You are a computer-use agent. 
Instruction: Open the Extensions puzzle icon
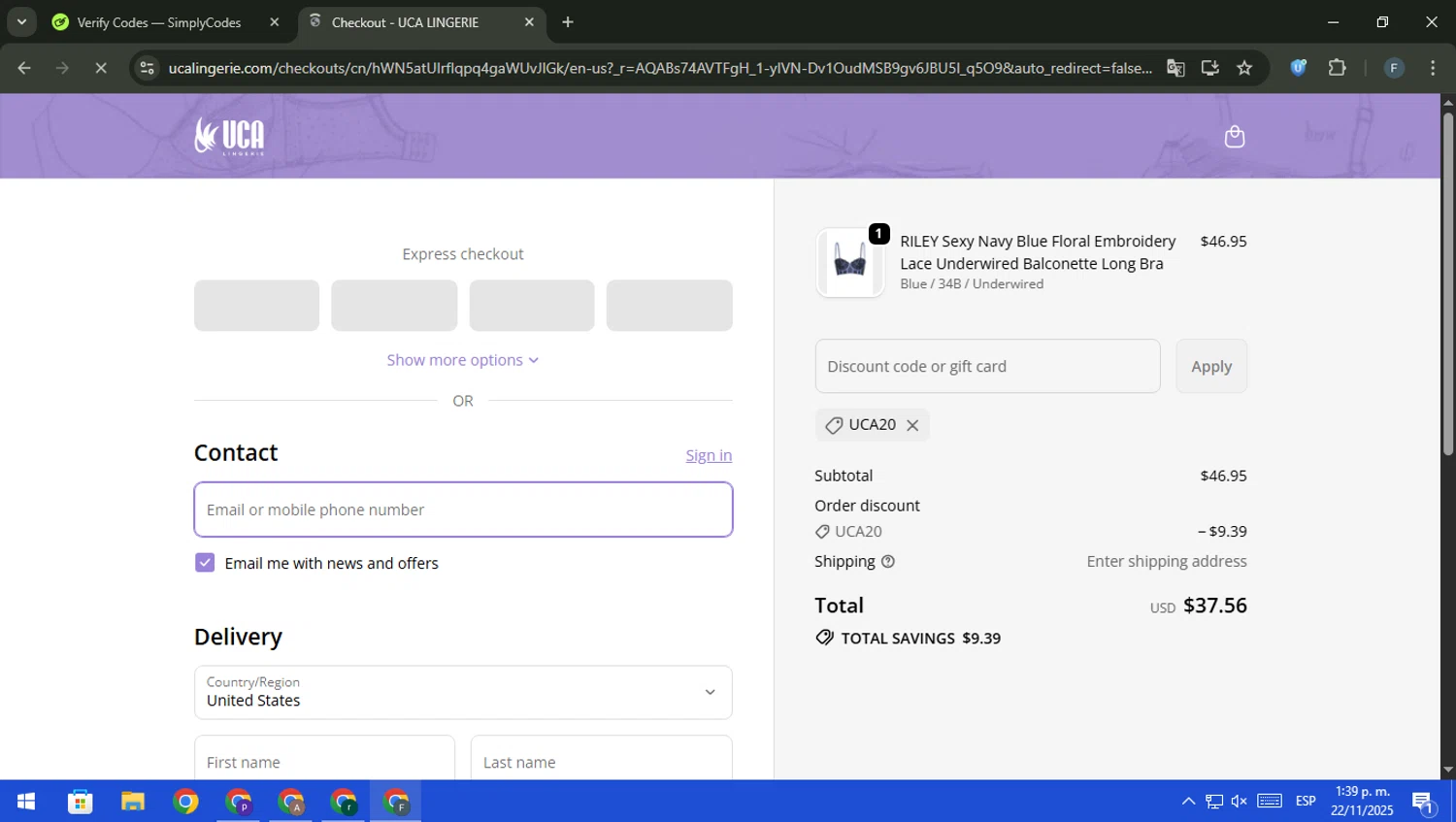coord(1337,68)
